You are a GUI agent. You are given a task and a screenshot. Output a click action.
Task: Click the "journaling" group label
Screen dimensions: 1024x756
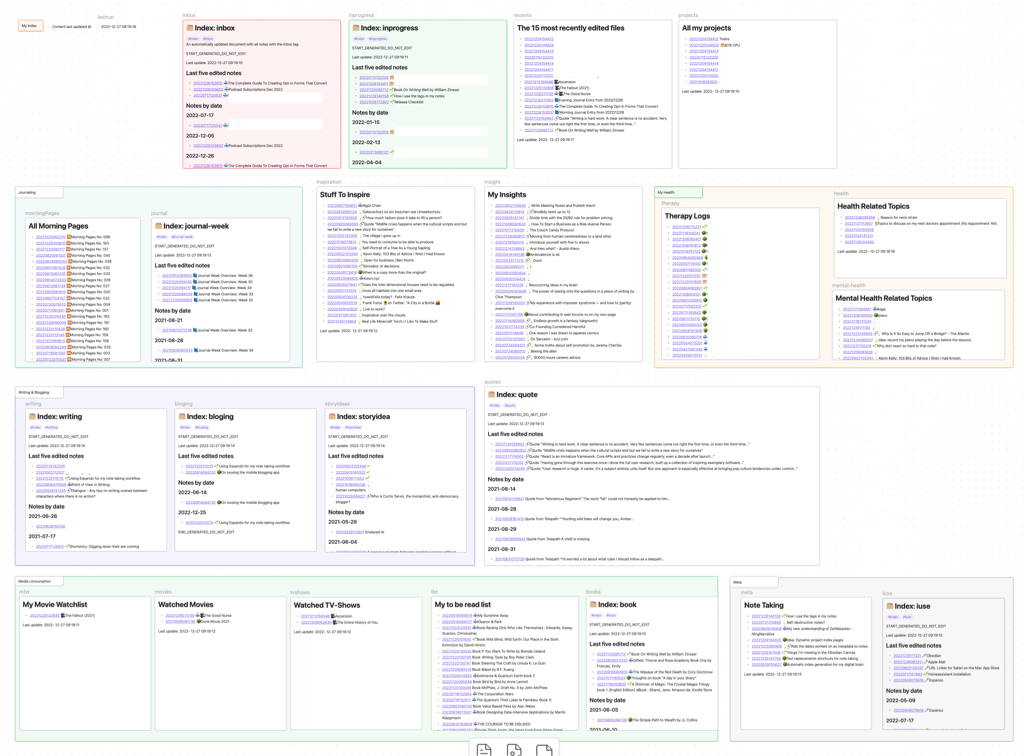click(29, 192)
